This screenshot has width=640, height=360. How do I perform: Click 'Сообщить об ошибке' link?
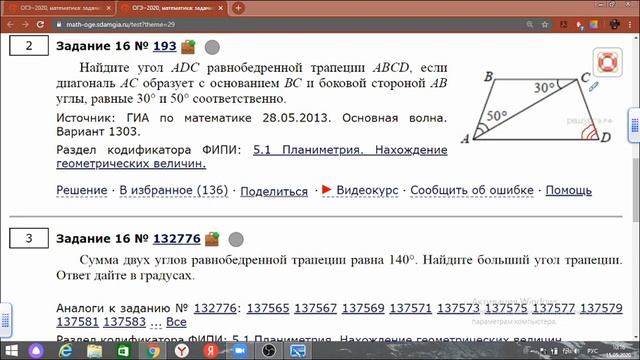[472, 190]
